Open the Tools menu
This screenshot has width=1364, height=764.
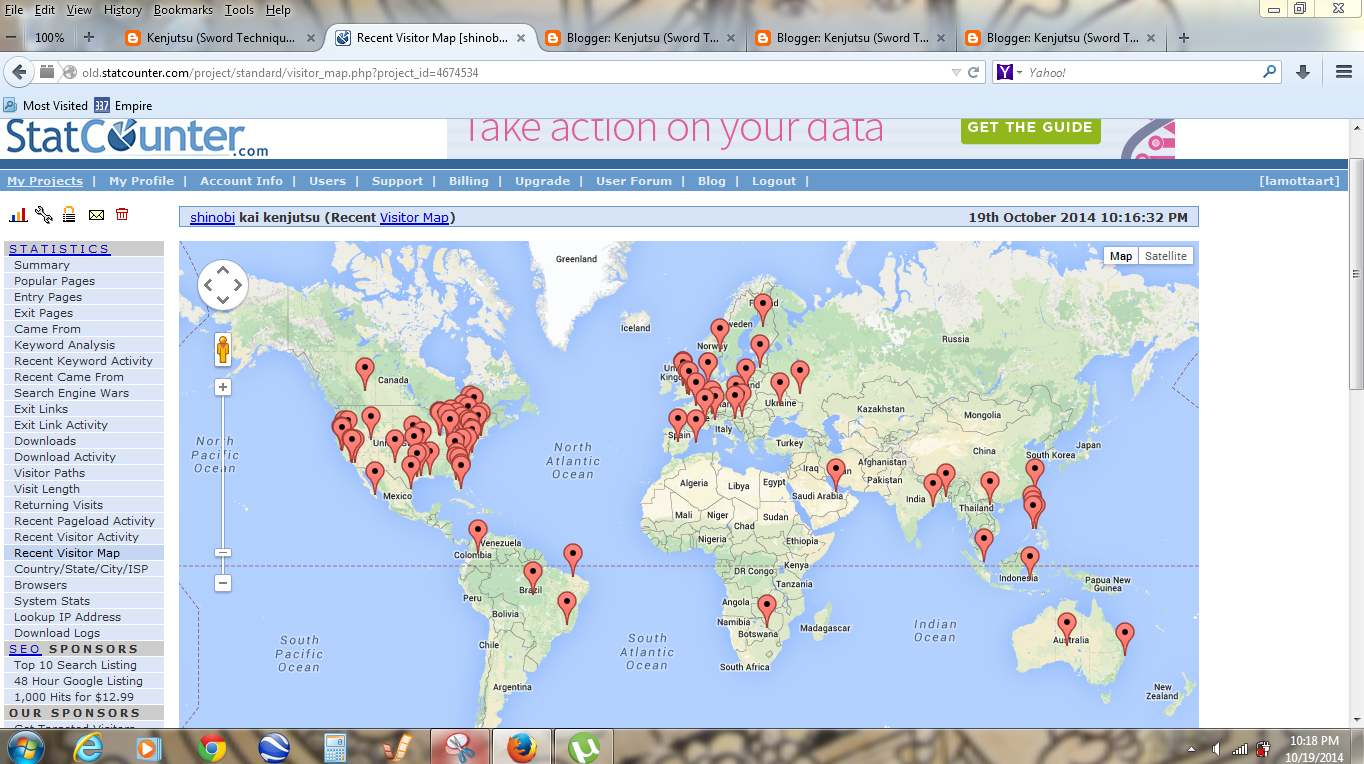point(239,10)
